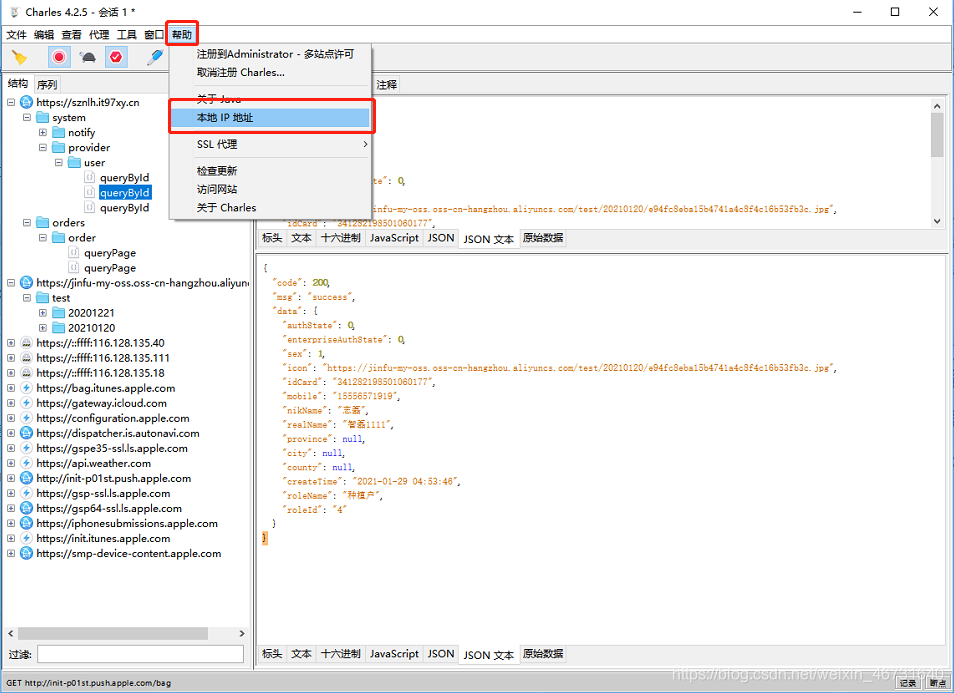Click the init-p01st.push.apple.com globe icon
954x693 pixels.
[26, 478]
